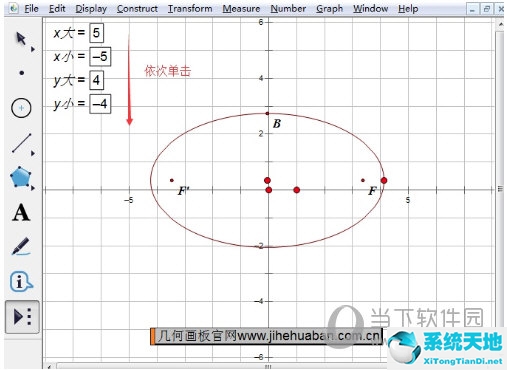507x370 pixels.
Task: Click the Sketchpad document icon beside File
Action: 13,8
